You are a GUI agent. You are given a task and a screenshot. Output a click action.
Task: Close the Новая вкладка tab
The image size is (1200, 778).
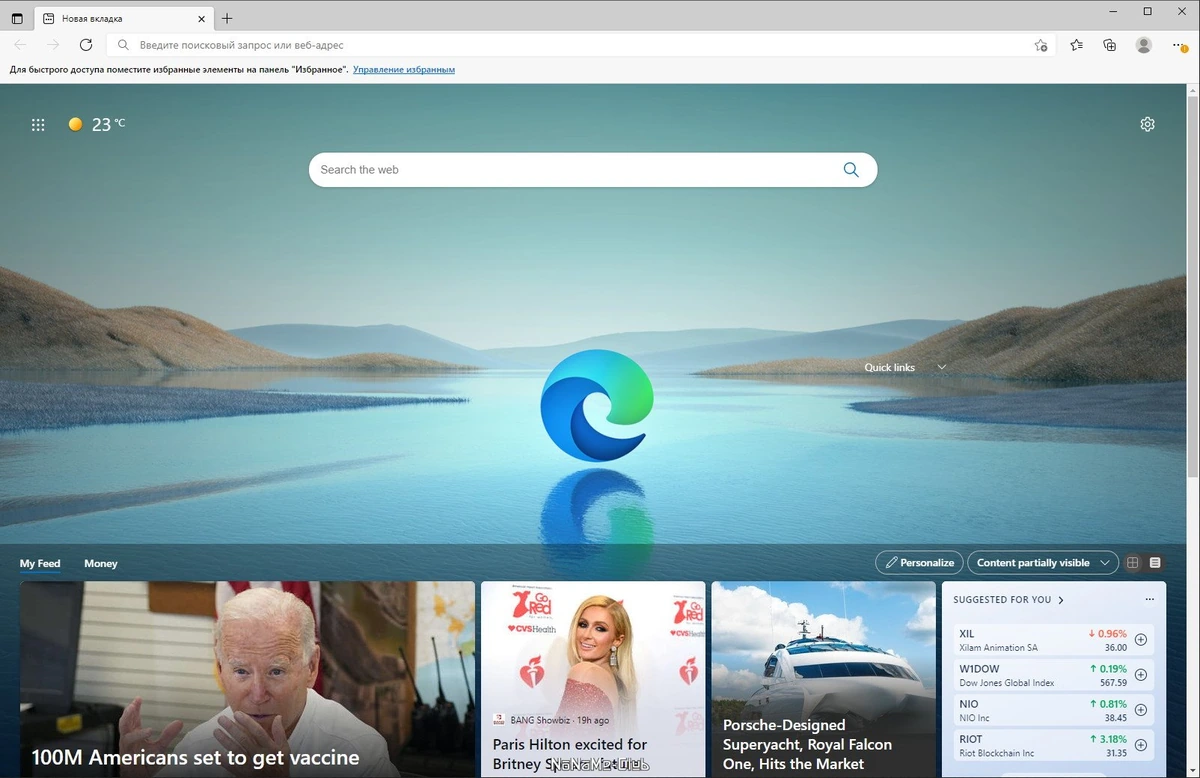[201, 18]
